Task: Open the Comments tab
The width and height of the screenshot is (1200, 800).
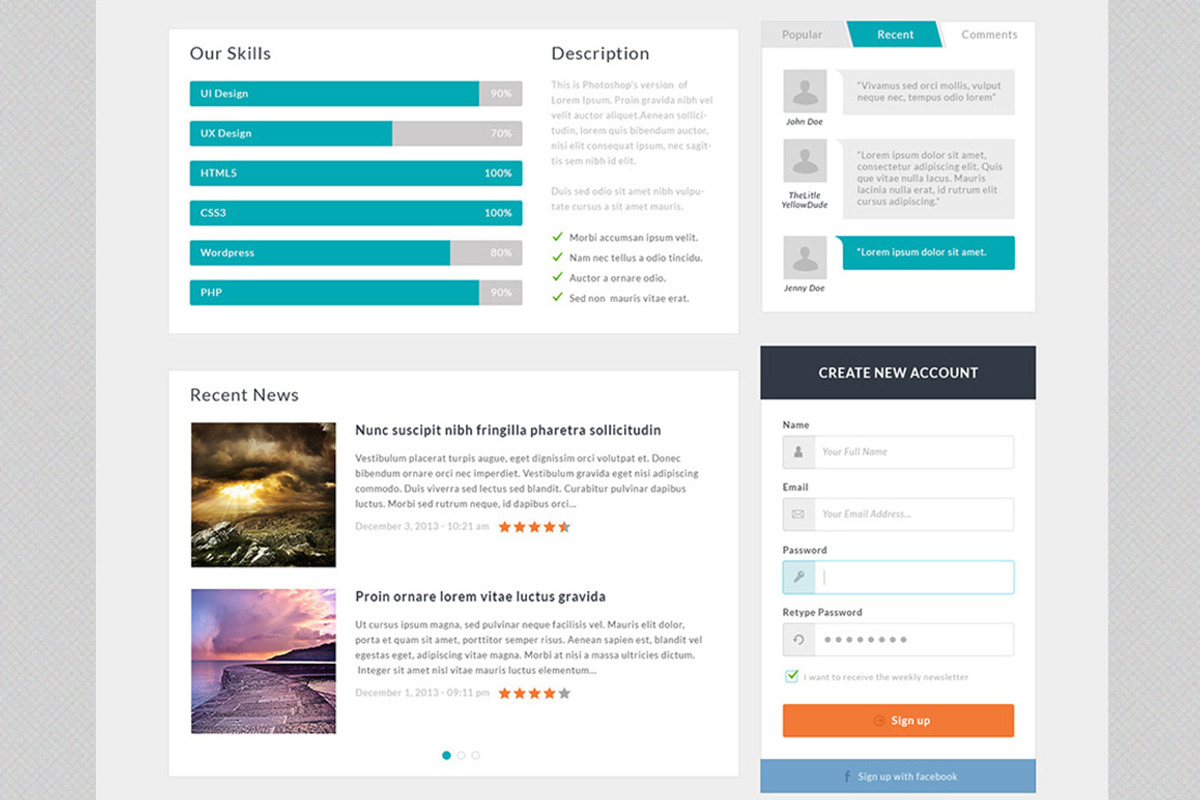Action: pyautogui.click(x=989, y=34)
